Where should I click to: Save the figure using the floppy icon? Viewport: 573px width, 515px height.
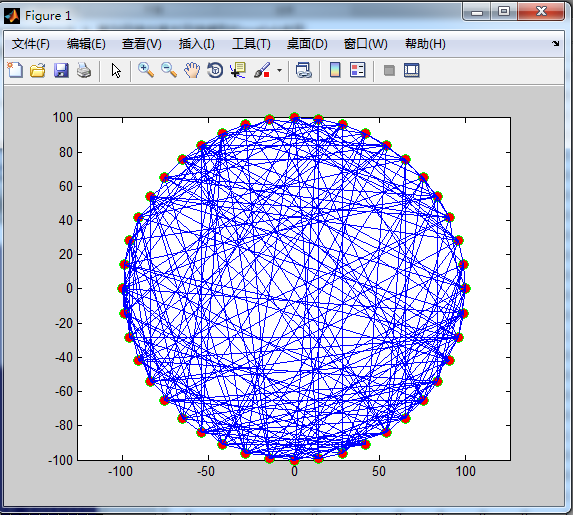pos(61,70)
